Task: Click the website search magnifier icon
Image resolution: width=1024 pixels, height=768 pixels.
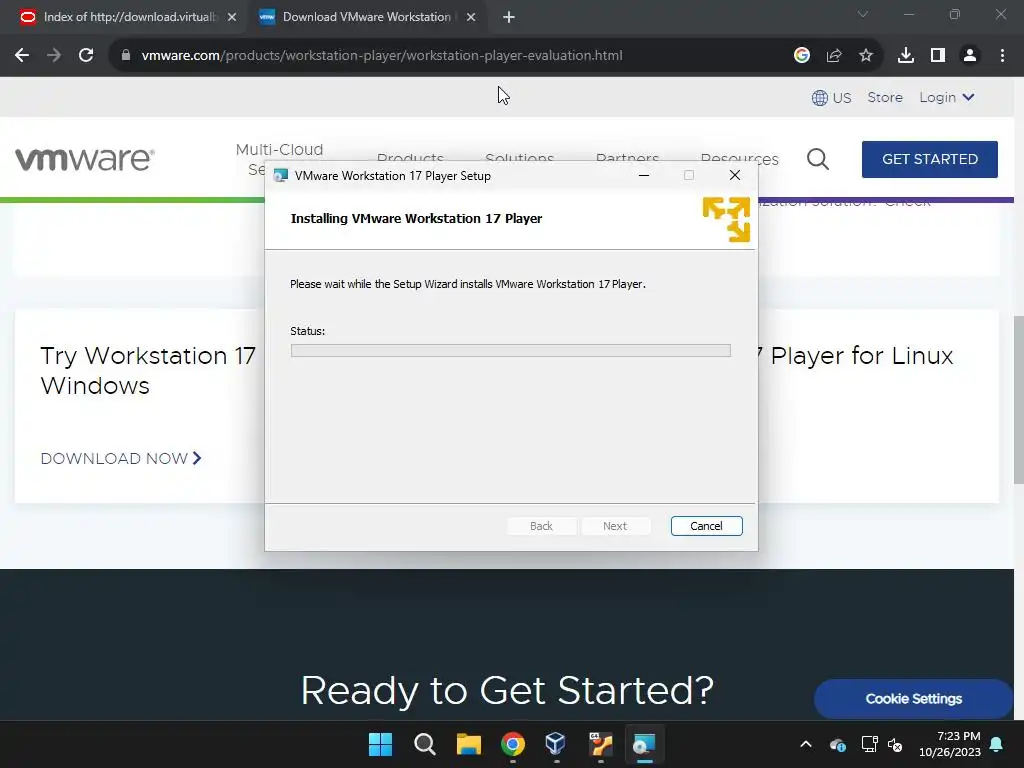Action: point(818,159)
